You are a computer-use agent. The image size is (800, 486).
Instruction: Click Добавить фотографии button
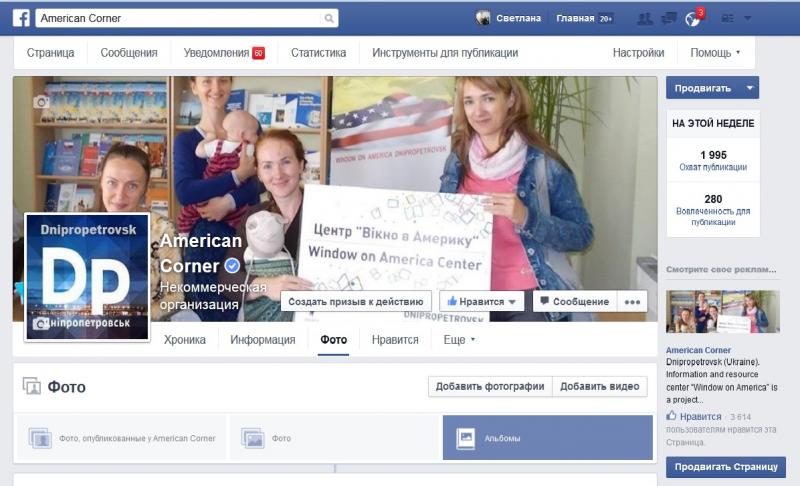tap(490, 387)
